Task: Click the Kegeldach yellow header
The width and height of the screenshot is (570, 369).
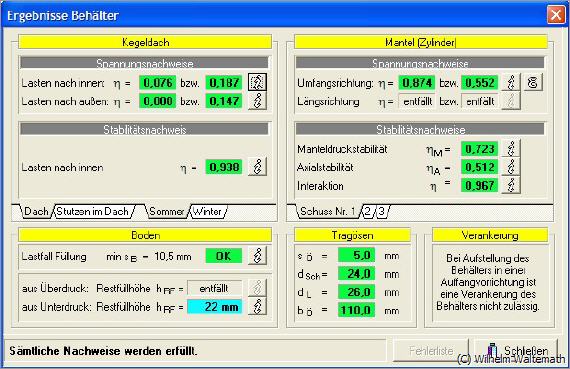Action: tap(145, 42)
